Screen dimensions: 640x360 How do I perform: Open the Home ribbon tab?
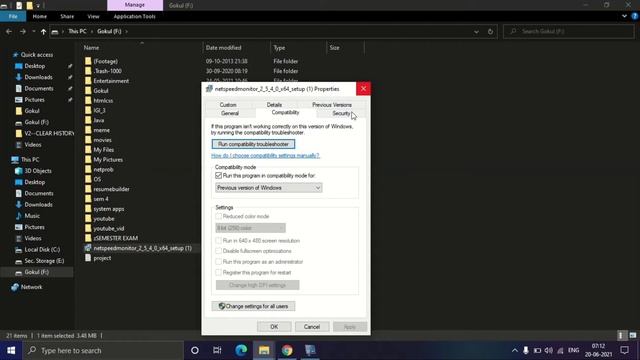(x=40, y=16)
